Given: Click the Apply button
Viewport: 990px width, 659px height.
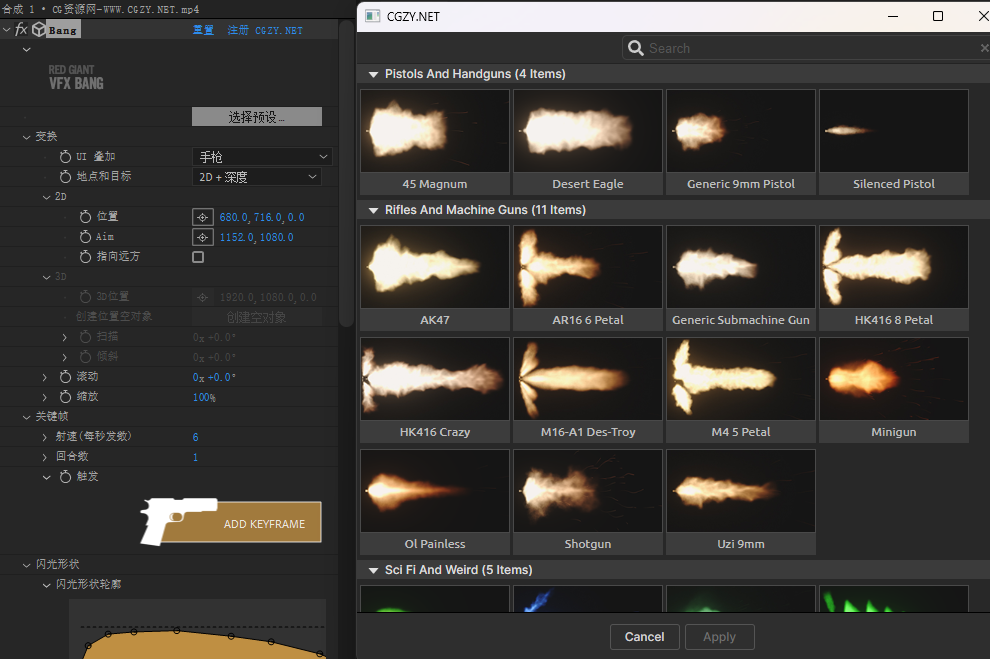Looking at the screenshot, I should pos(720,637).
